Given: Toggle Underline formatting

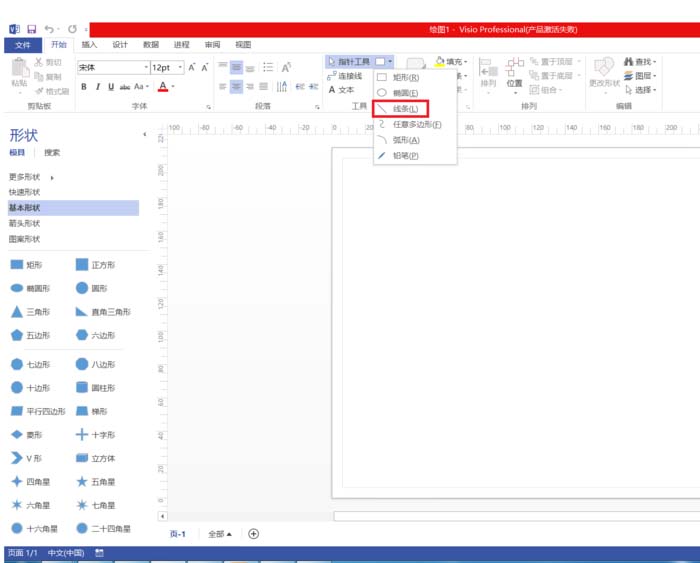Looking at the screenshot, I should tap(111, 87).
